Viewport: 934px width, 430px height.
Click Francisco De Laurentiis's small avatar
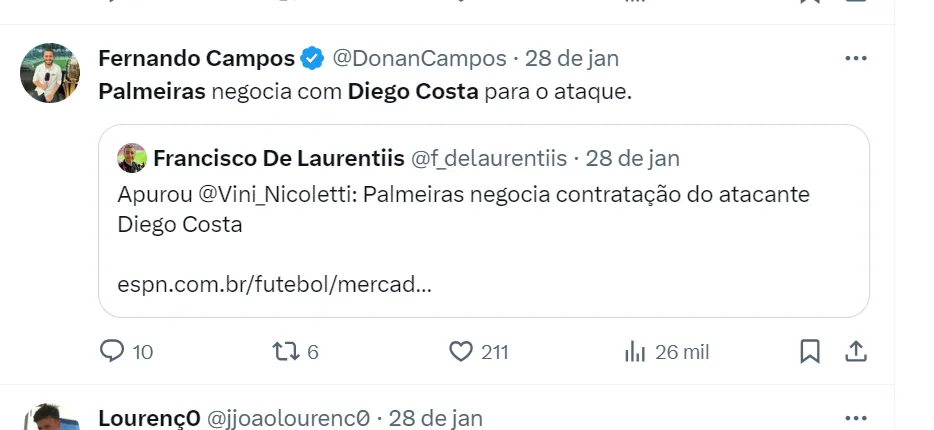pyautogui.click(x=132, y=158)
